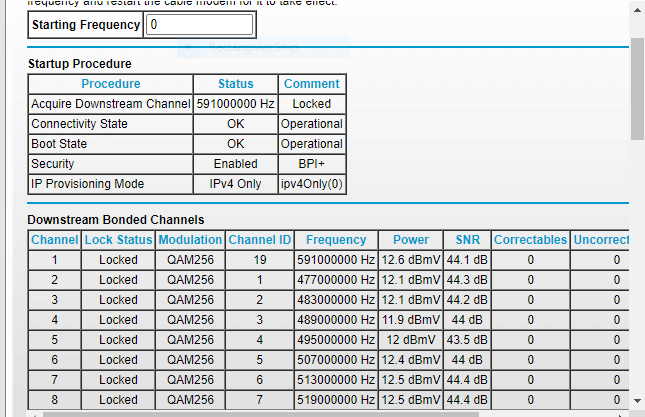Screen dimensions: 645x417
Task: Click the Lock Status column header
Action: (118, 240)
